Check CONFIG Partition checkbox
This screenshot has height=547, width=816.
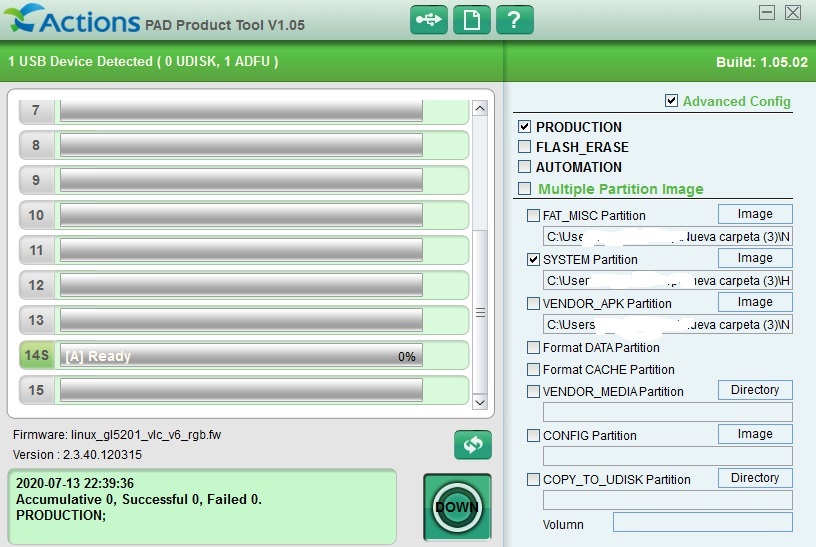coord(533,435)
